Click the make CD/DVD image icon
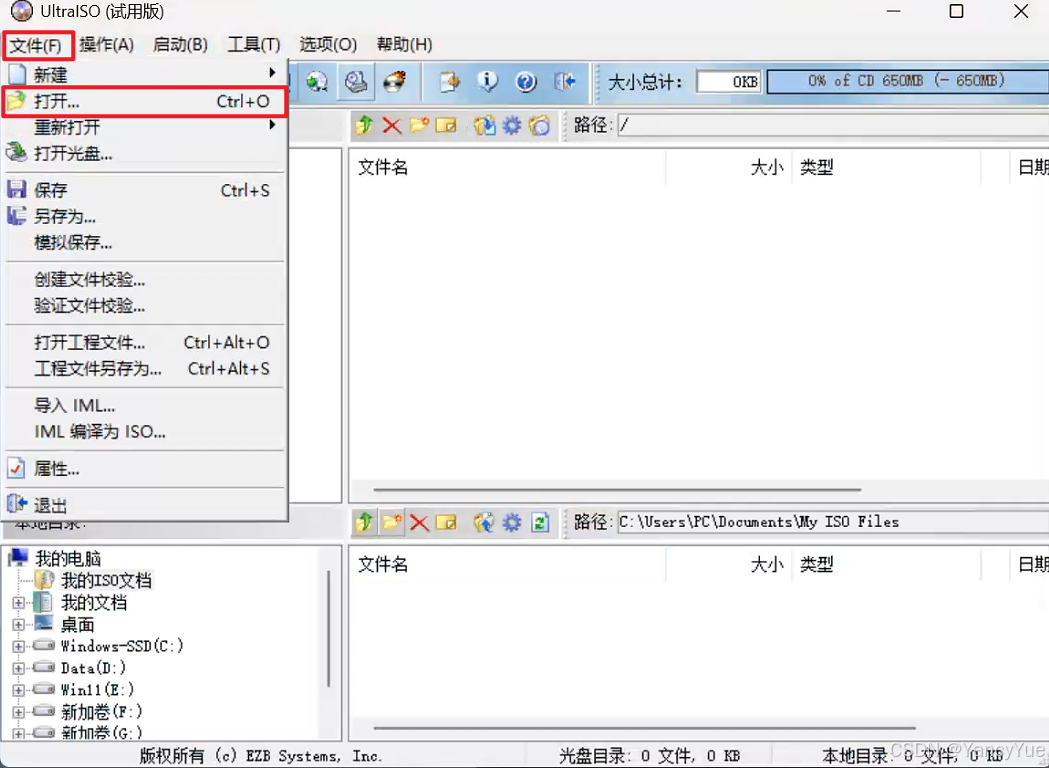The width and height of the screenshot is (1049, 768). tap(356, 82)
